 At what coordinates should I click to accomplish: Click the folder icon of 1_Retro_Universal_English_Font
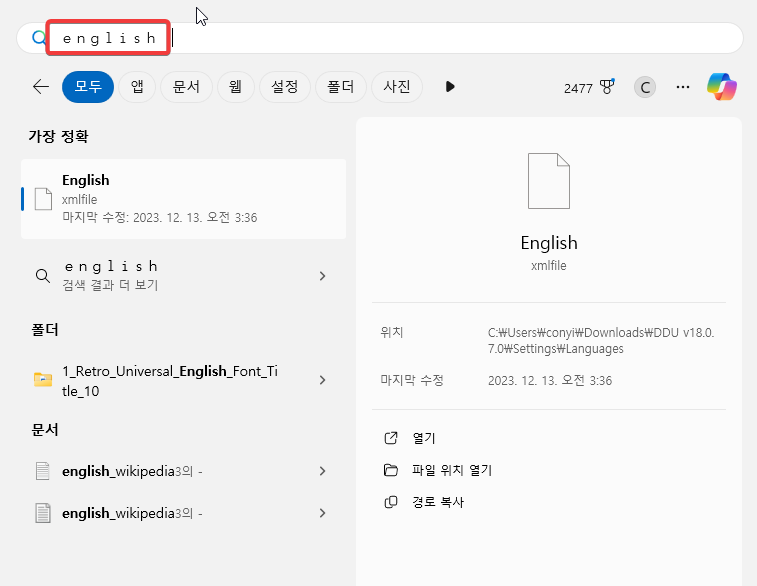(x=43, y=379)
